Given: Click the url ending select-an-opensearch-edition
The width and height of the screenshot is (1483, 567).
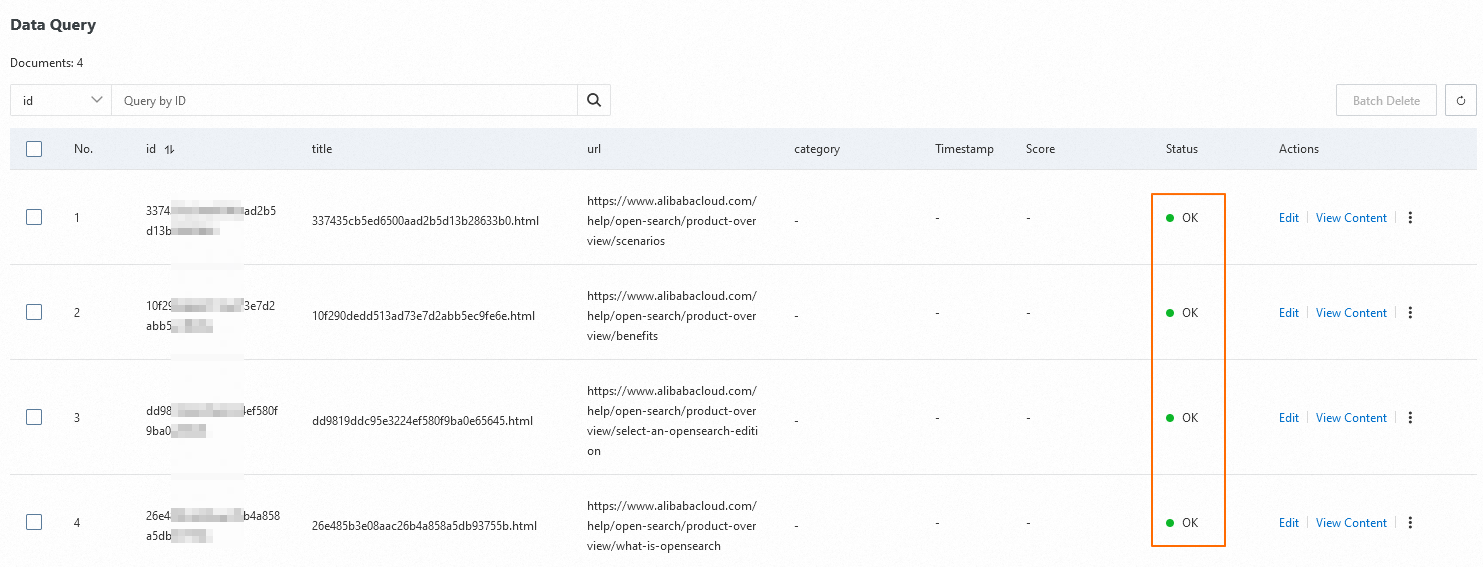Looking at the screenshot, I should point(672,420).
